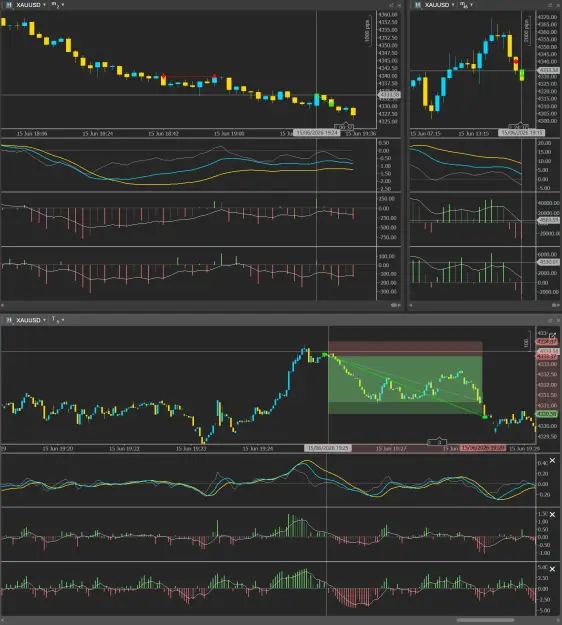Open the T5 tick timeframe dropdown in the bottom chart
This screenshot has width=562, height=625.
click(58, 320)
